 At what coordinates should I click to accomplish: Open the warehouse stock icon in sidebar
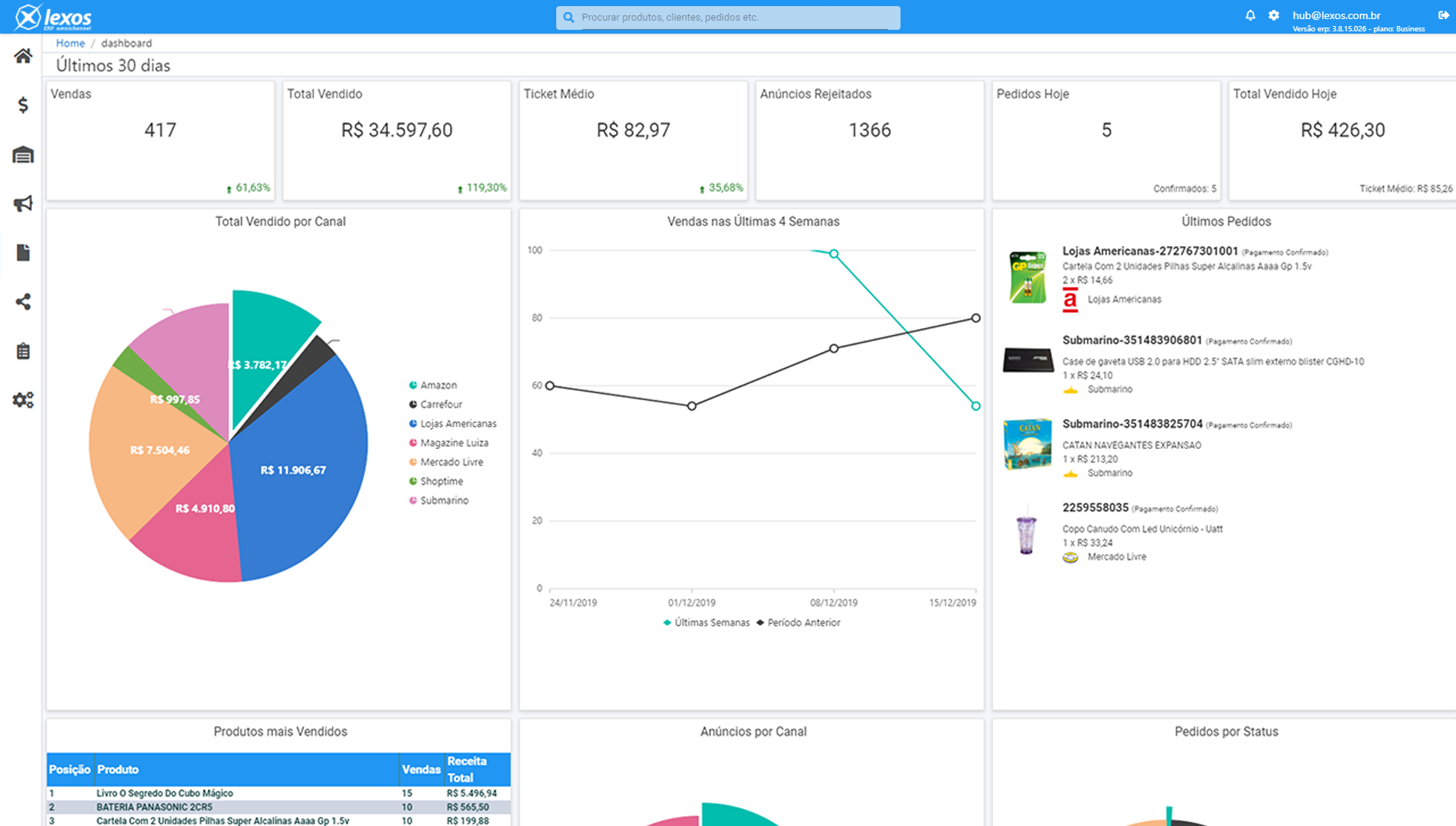click(23, 154)
